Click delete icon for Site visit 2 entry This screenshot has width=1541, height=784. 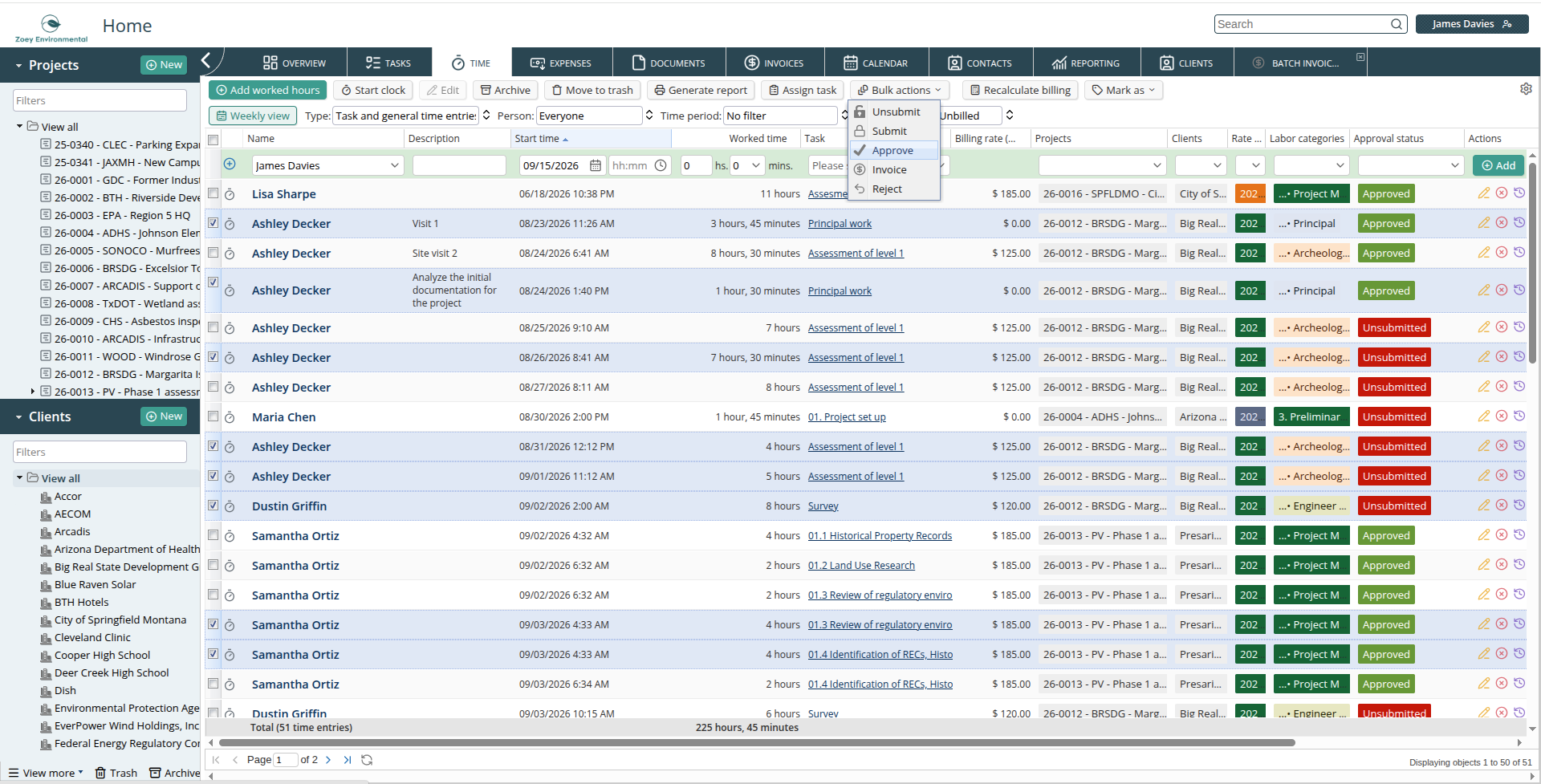click(1501, 253)
